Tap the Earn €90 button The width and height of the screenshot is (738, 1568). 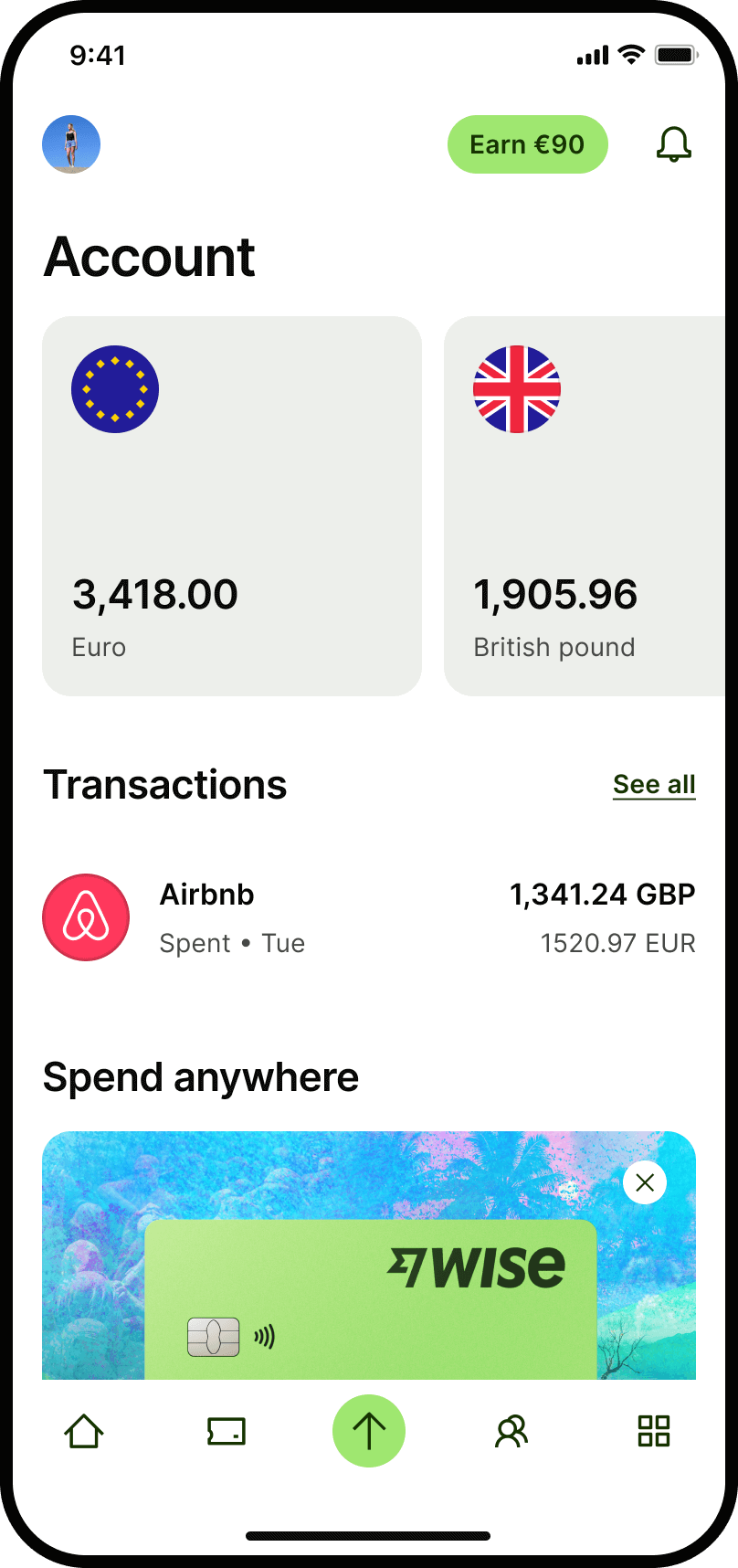[527, 144]
